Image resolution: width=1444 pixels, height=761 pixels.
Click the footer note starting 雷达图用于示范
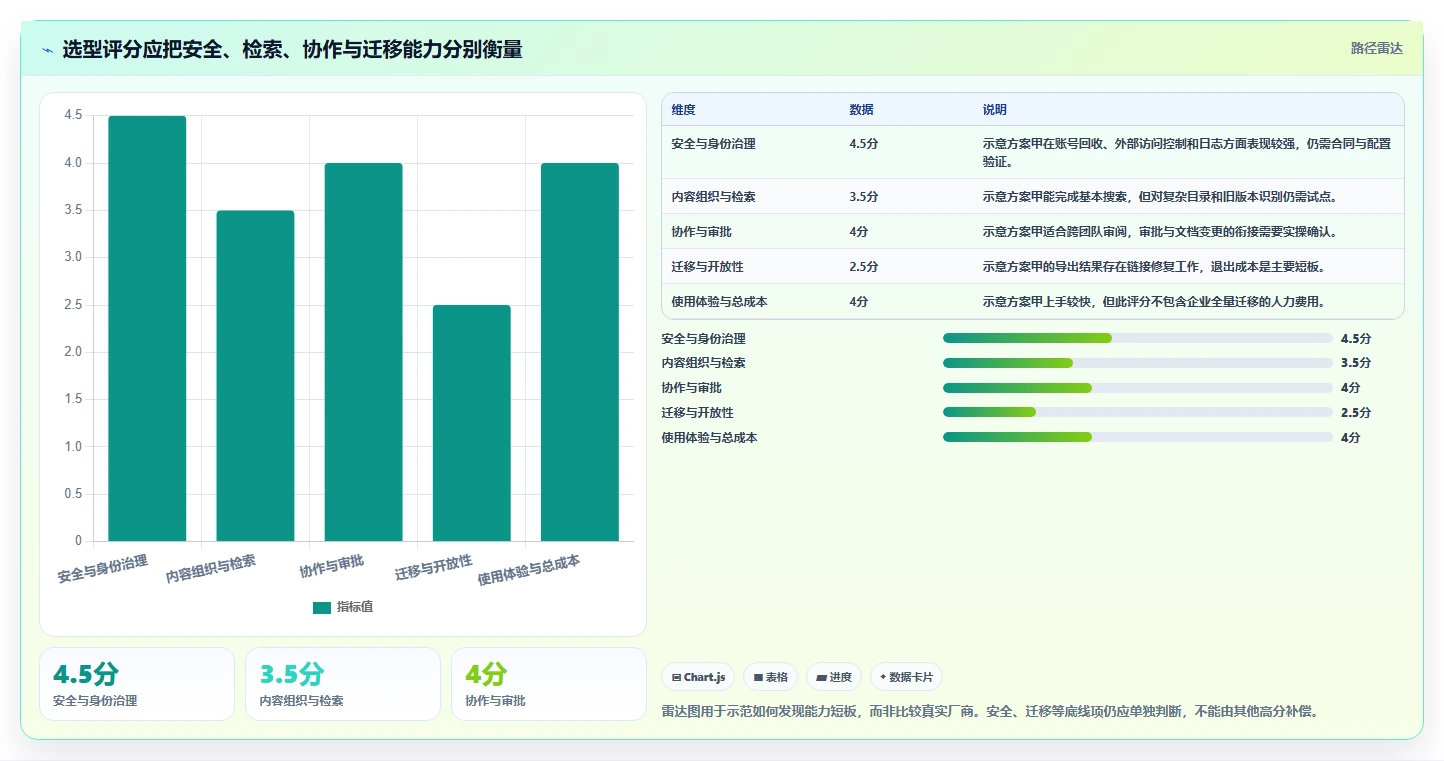(x=990, y=712)
